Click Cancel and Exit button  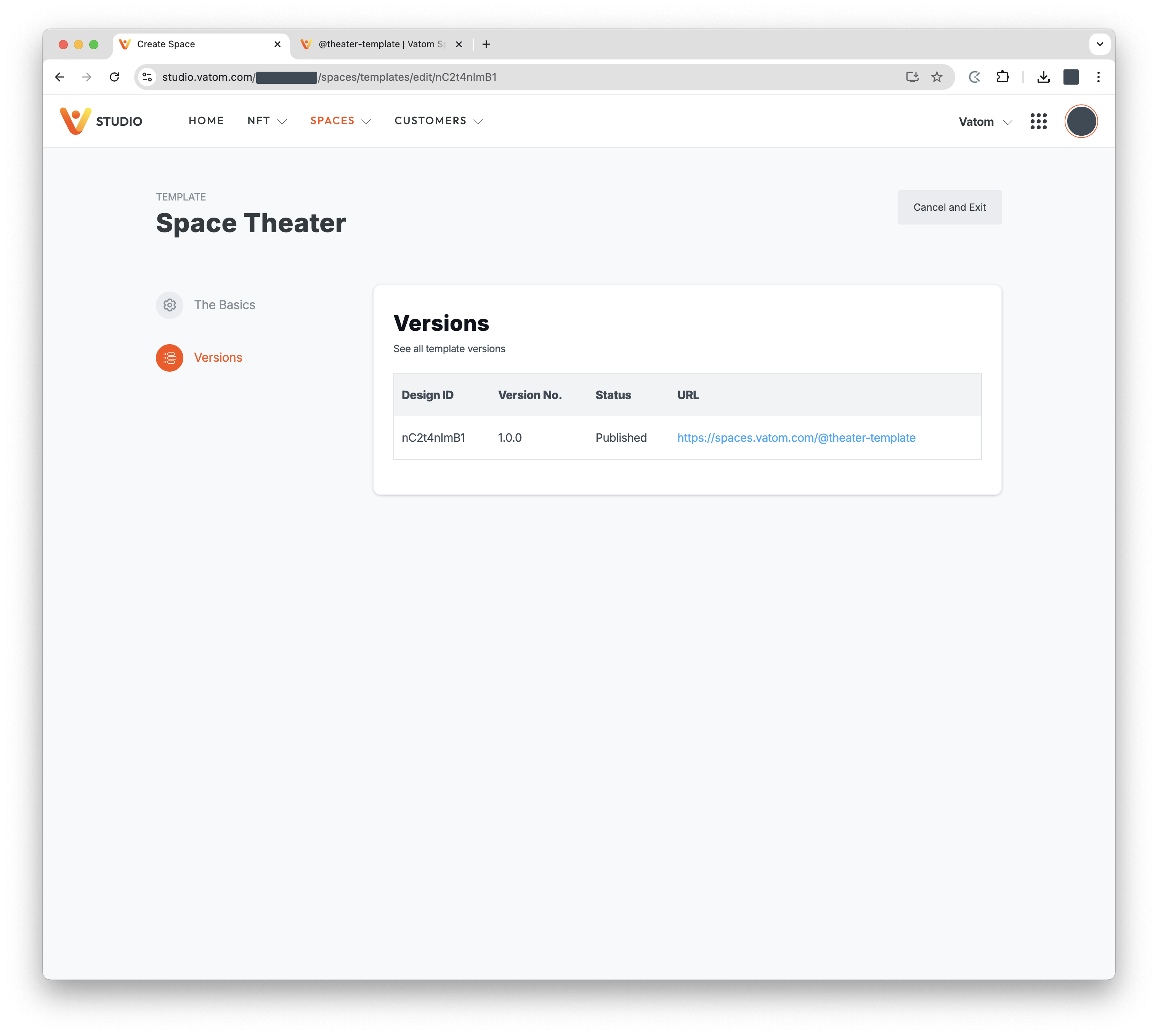click(949, 207)
